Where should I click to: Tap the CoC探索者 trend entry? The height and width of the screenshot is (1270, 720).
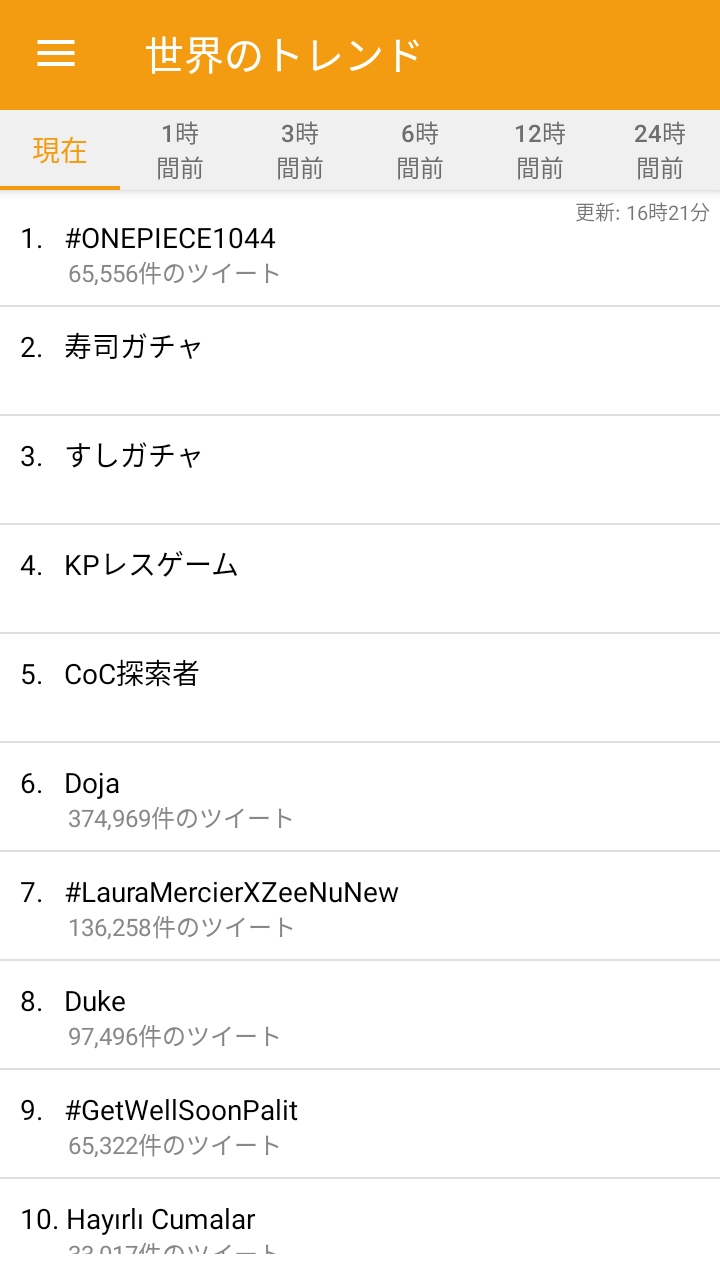pyautogui.click(x=131, y=674)
